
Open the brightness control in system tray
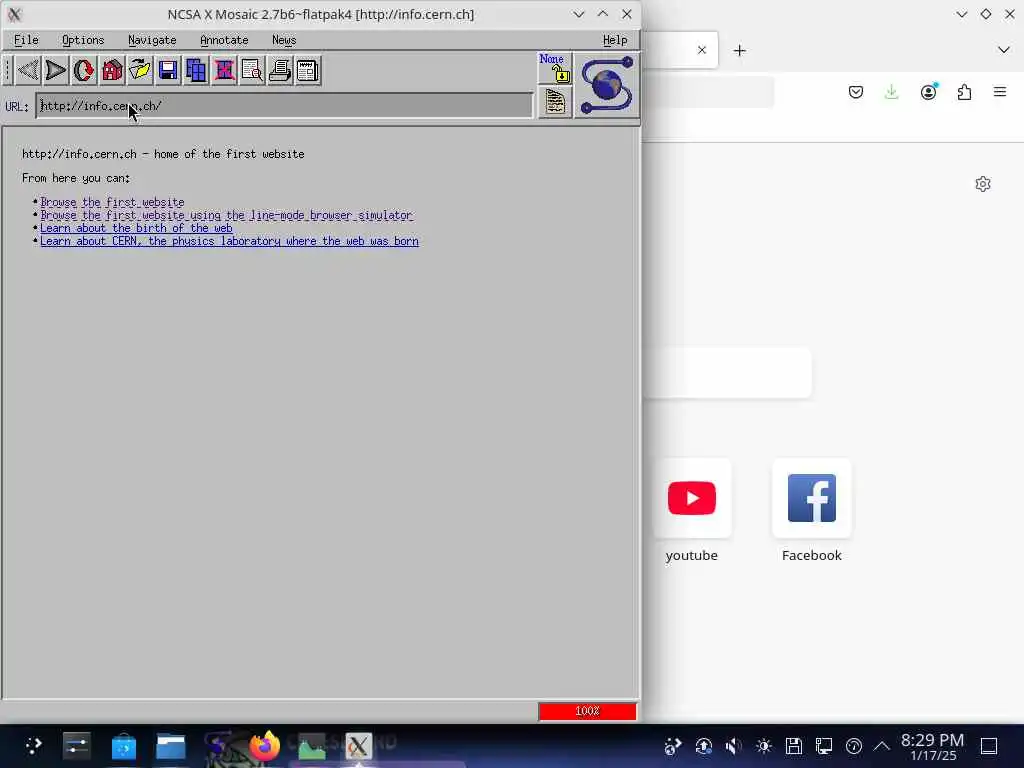(x=763, y=746)
